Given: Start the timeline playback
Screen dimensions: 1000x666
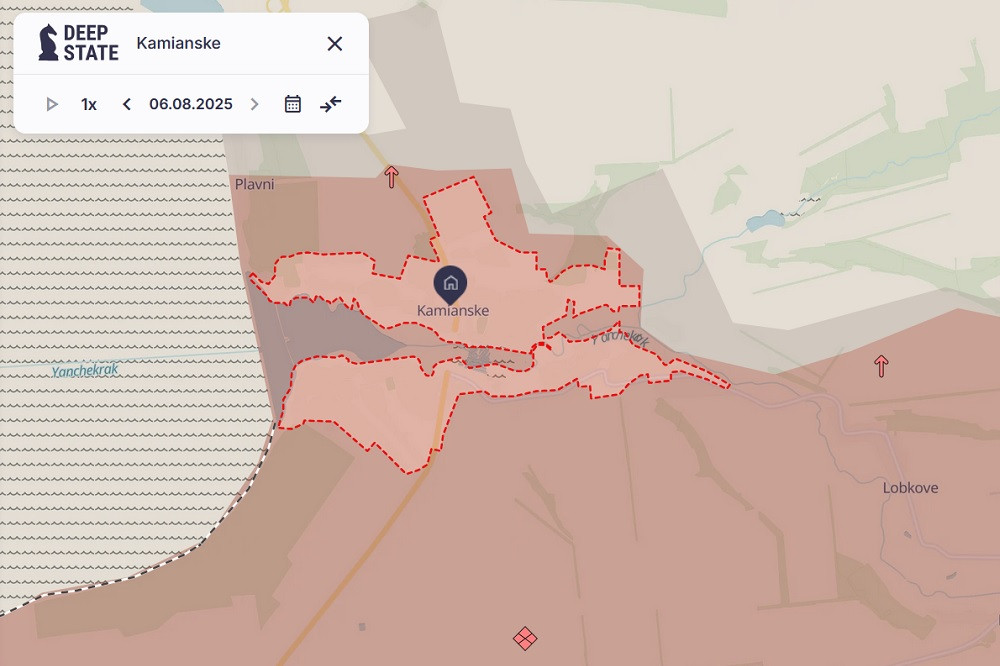Looking at the screenshot, I should [x=52, y=104].
